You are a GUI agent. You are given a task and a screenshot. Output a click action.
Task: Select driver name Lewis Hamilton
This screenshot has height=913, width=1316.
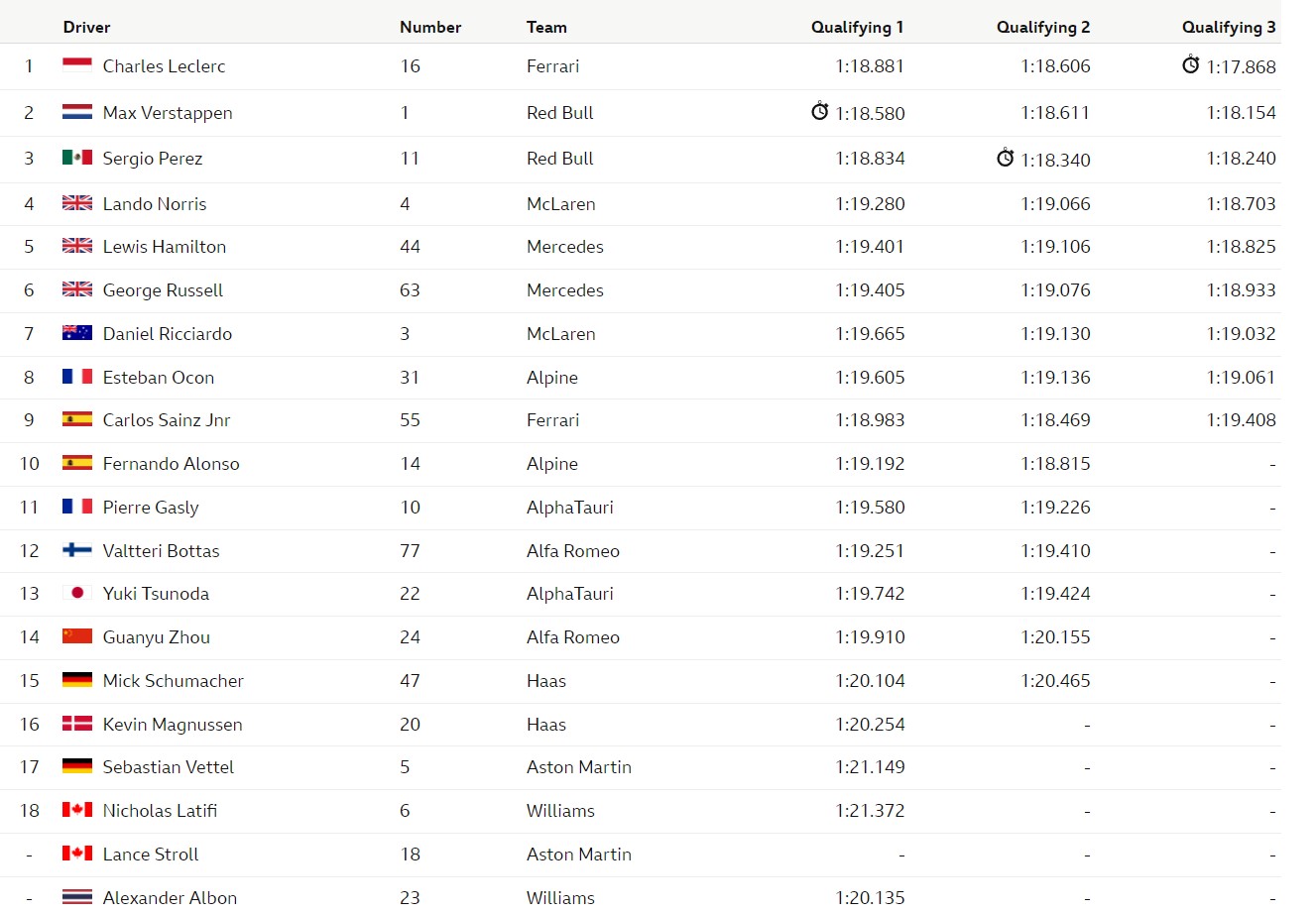click(x=165, y=247)
